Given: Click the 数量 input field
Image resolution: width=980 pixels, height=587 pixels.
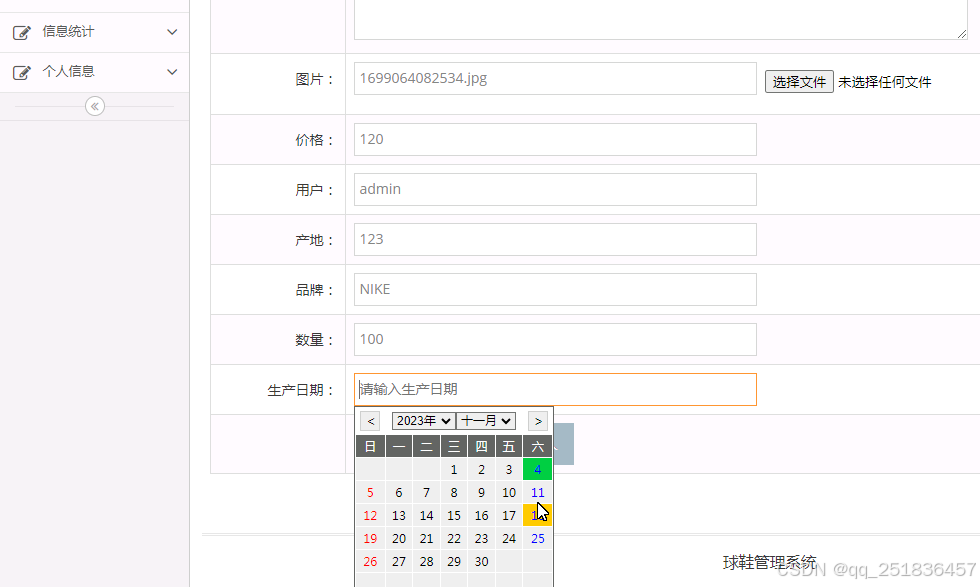Looking at the screenshot, I should click(x=555, y=339).
